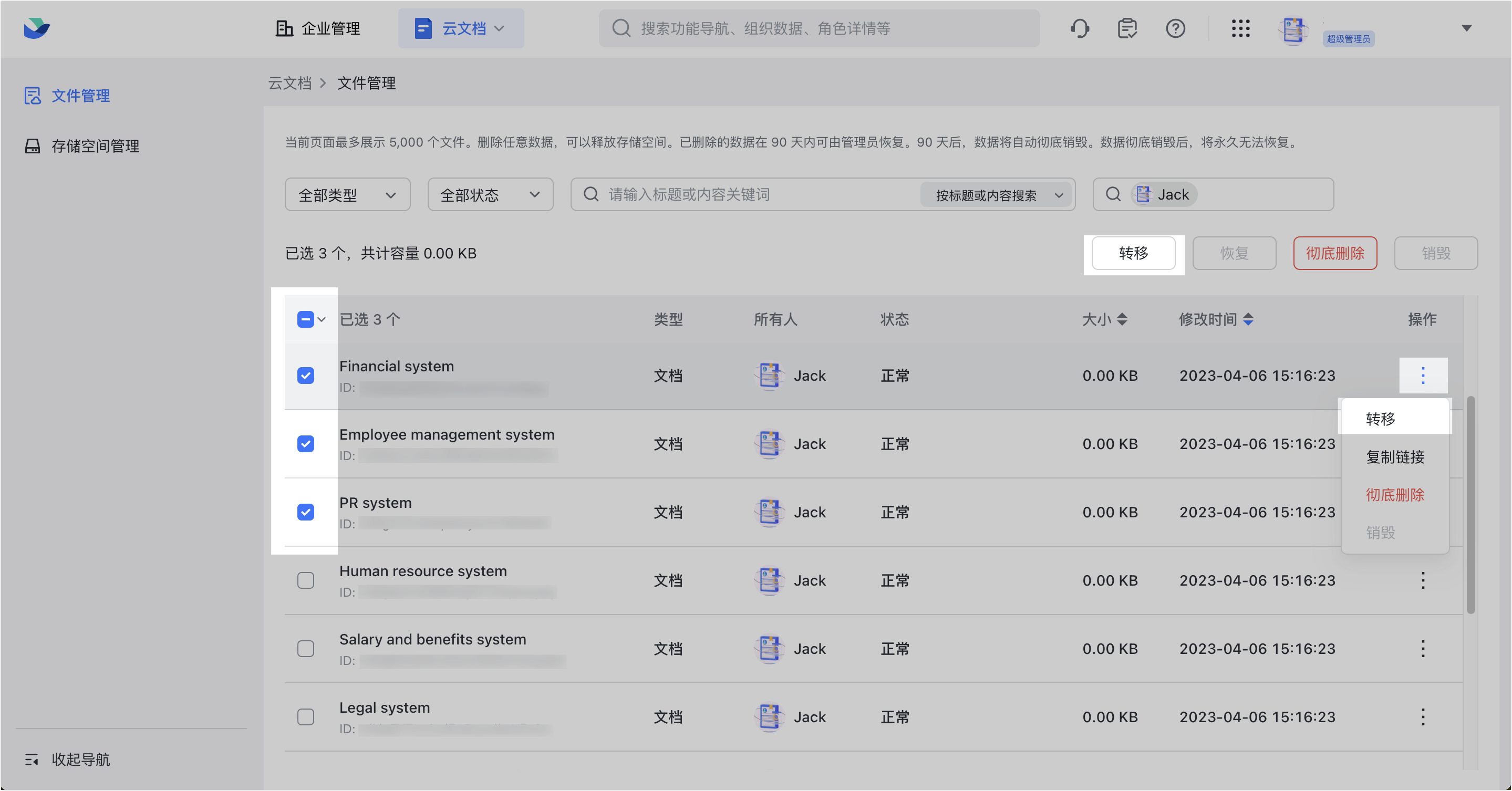Screen dimensions: 1512x791
Task: Select 转移 in the row context menu
Action: (1395, 419)
